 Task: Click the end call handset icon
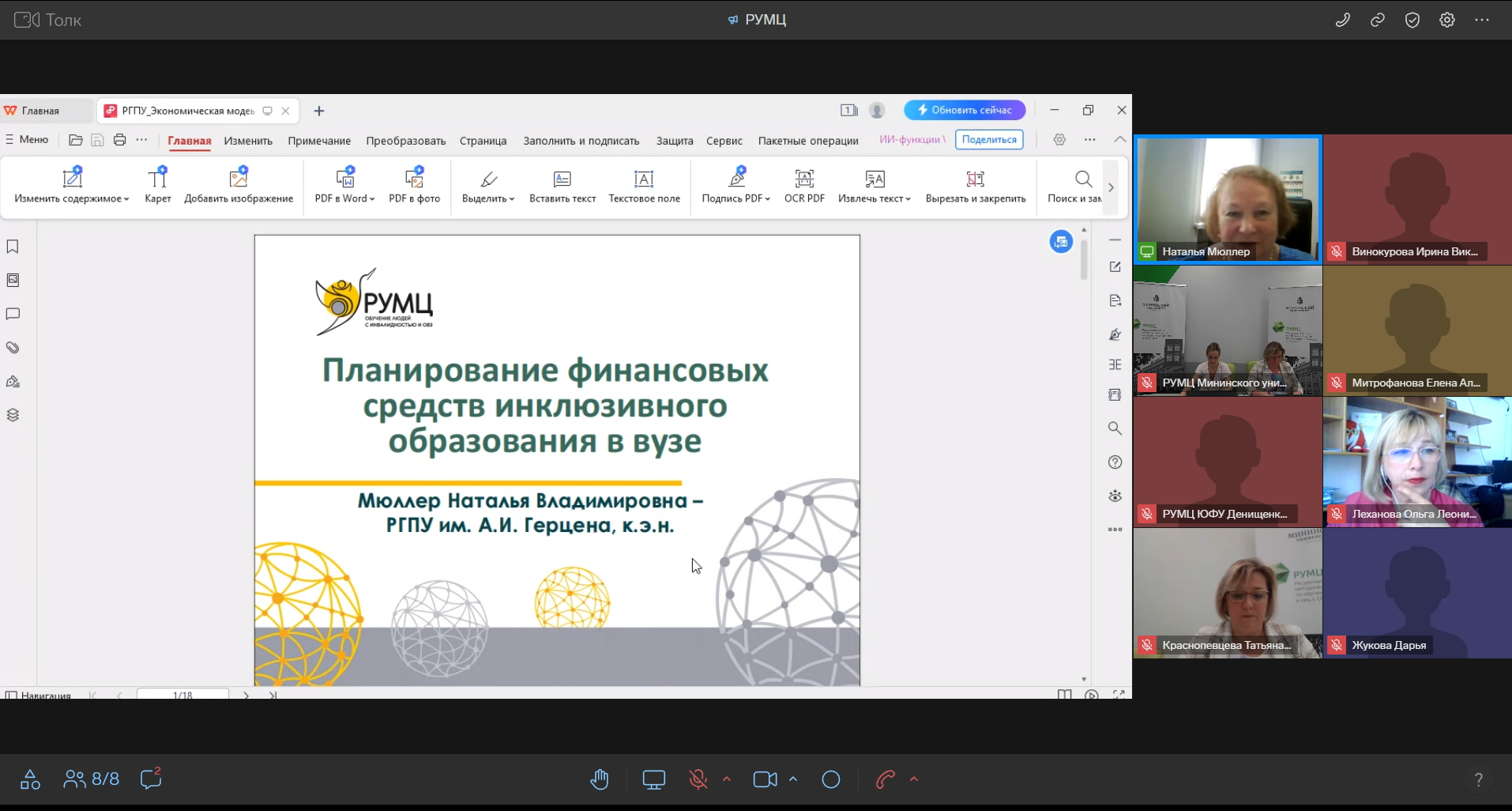[885, 779]
